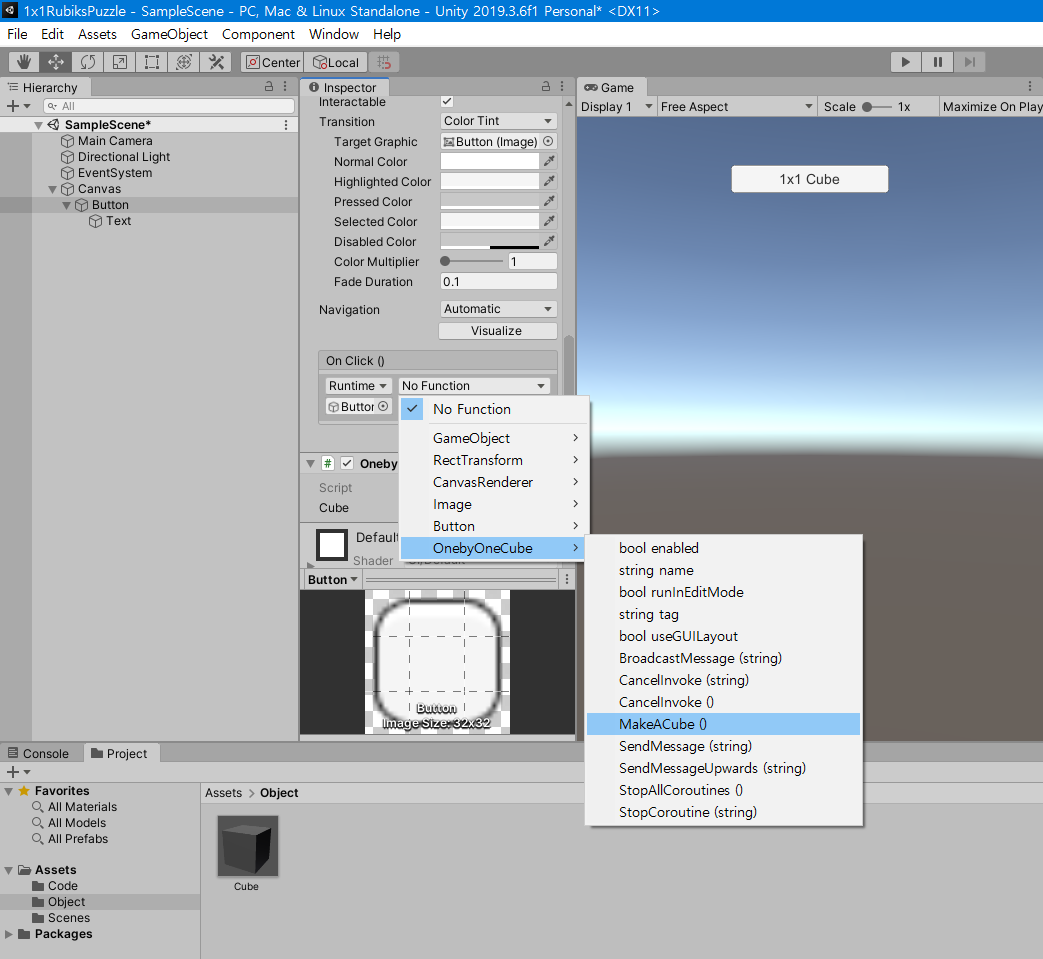Viewport: 1043px width, 959px height.
Task: Select the Hand tool
Action: [x=23, y=62]
